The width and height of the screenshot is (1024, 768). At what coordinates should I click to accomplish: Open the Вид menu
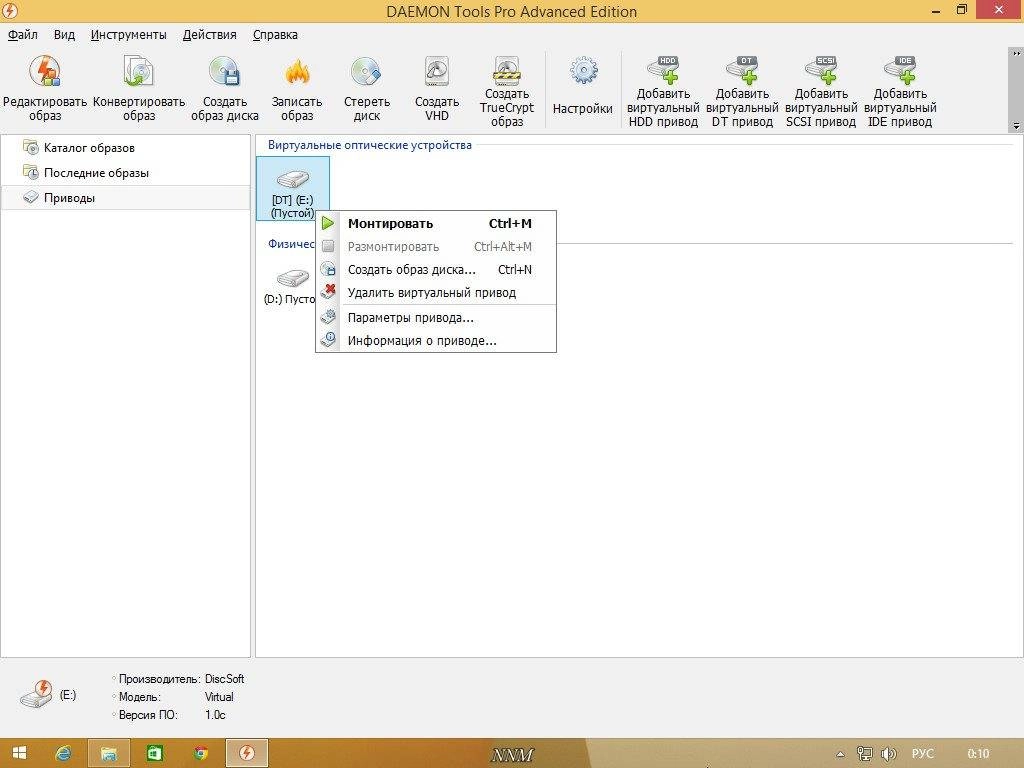[64, 35]
